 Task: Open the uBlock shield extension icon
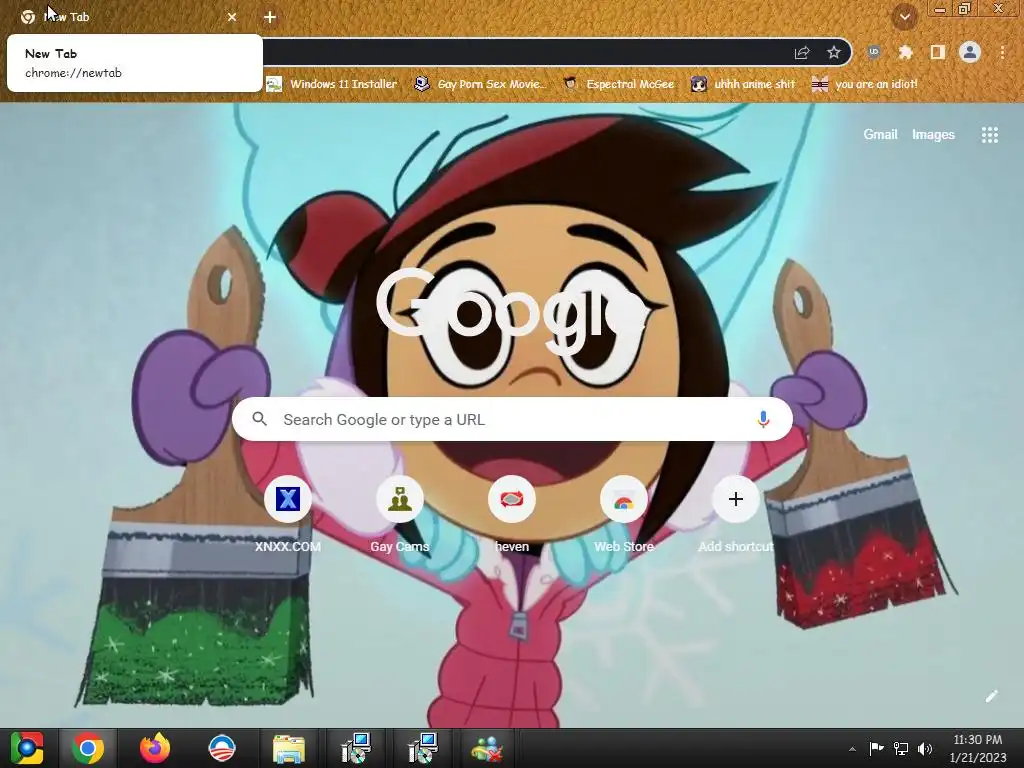[874, 52]
